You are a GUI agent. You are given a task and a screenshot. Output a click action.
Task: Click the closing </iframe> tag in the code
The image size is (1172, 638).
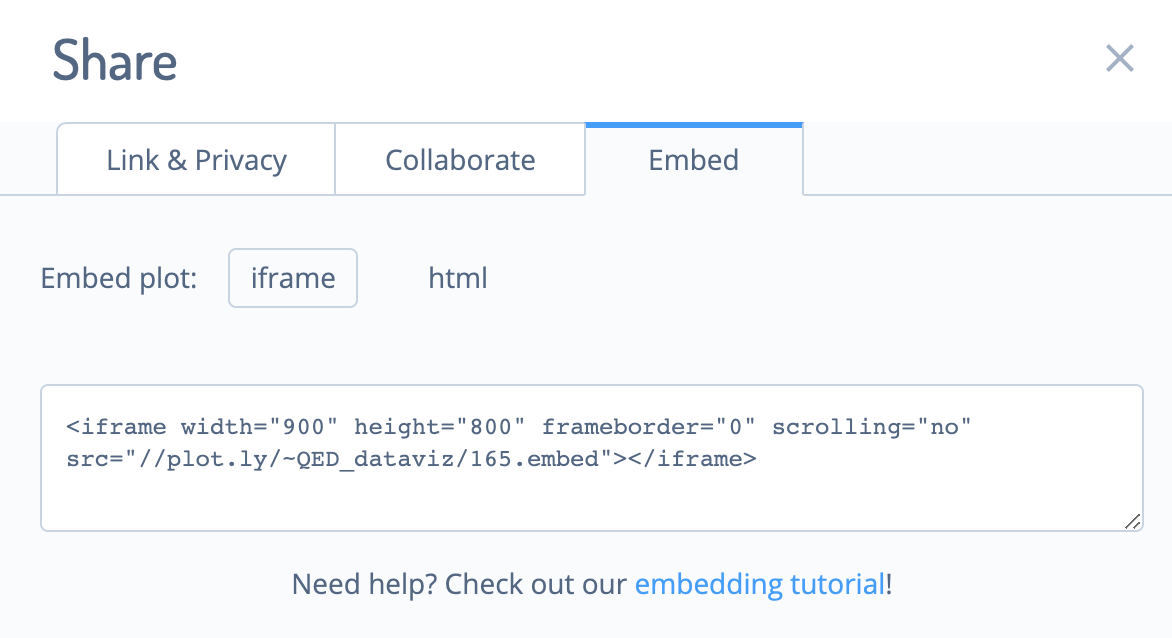click(x=692, y=459)
